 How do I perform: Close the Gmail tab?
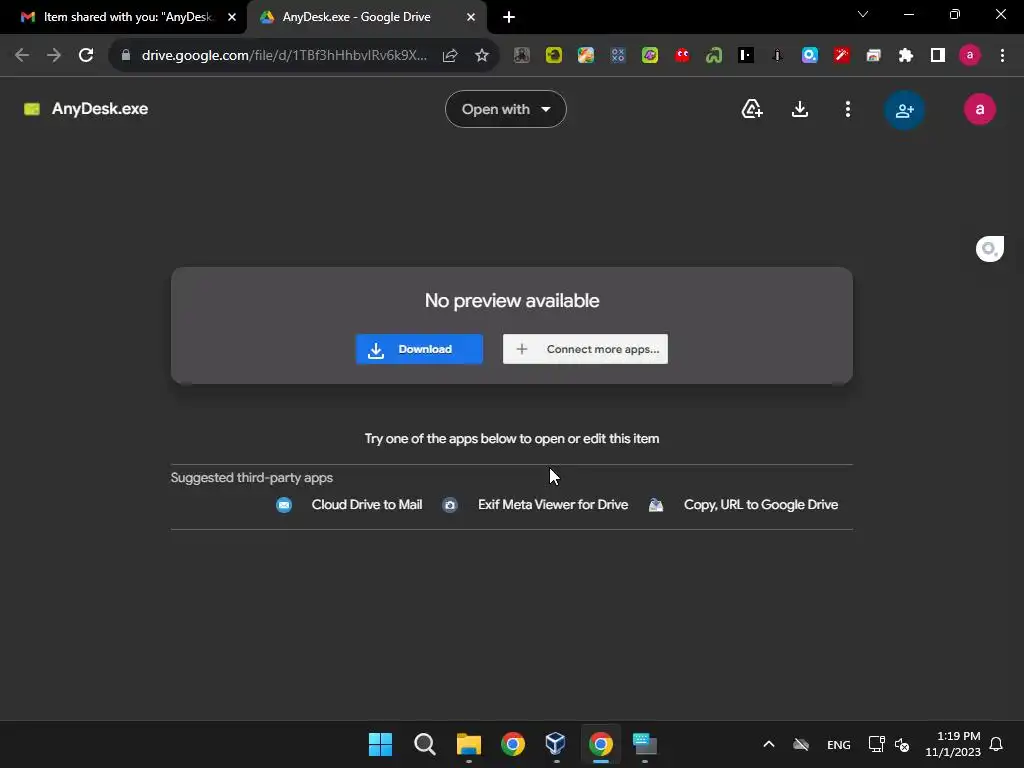(x=232, y=17)
